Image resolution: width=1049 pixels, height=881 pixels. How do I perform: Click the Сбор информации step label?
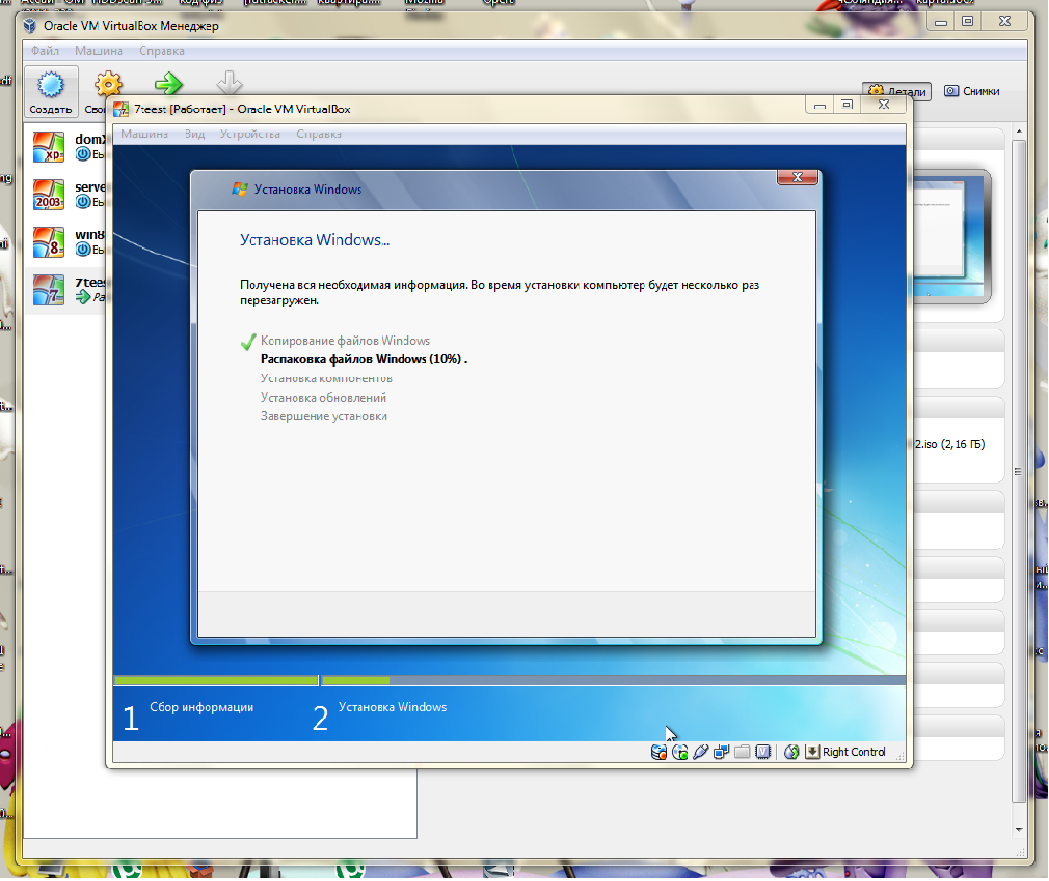(x=201, y=707)
